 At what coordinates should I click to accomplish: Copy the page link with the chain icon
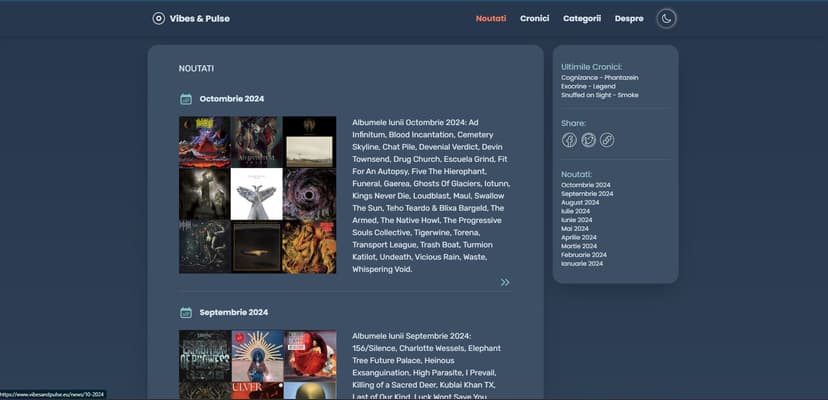[x=607, y=140]
